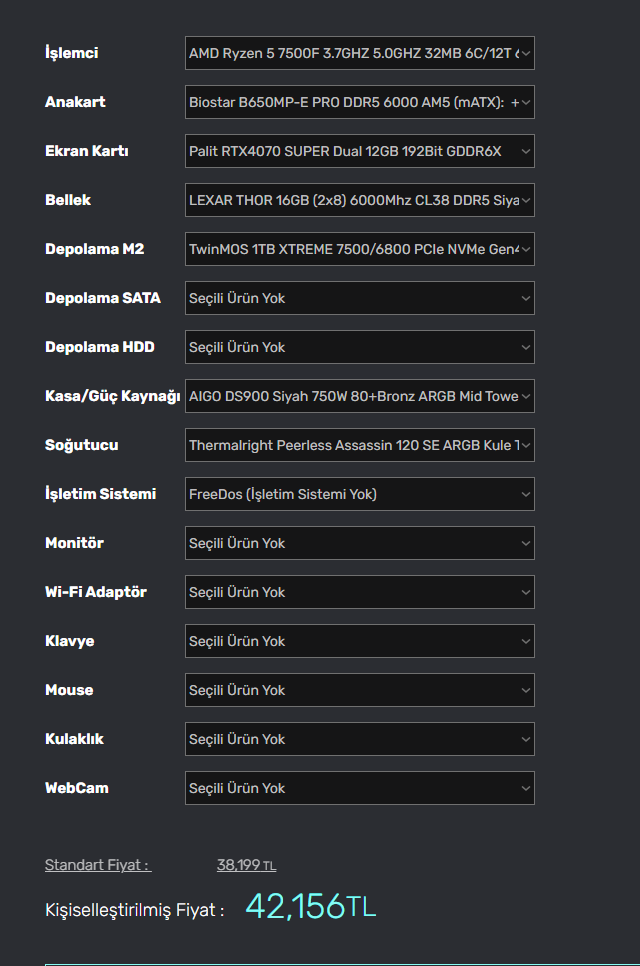Click the Bellek dropdown chevron arrow
The width and height of the screenshot is (640, 966).
coord(526,200)
